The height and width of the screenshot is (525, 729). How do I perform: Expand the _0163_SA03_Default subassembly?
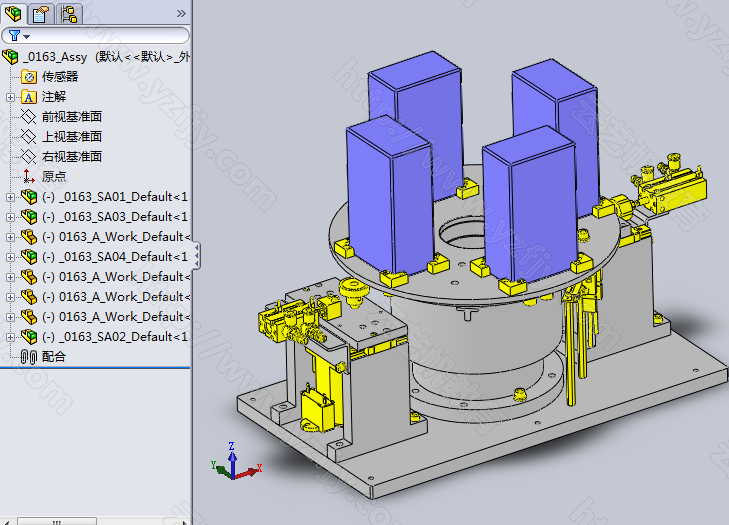tap(10, 217)
